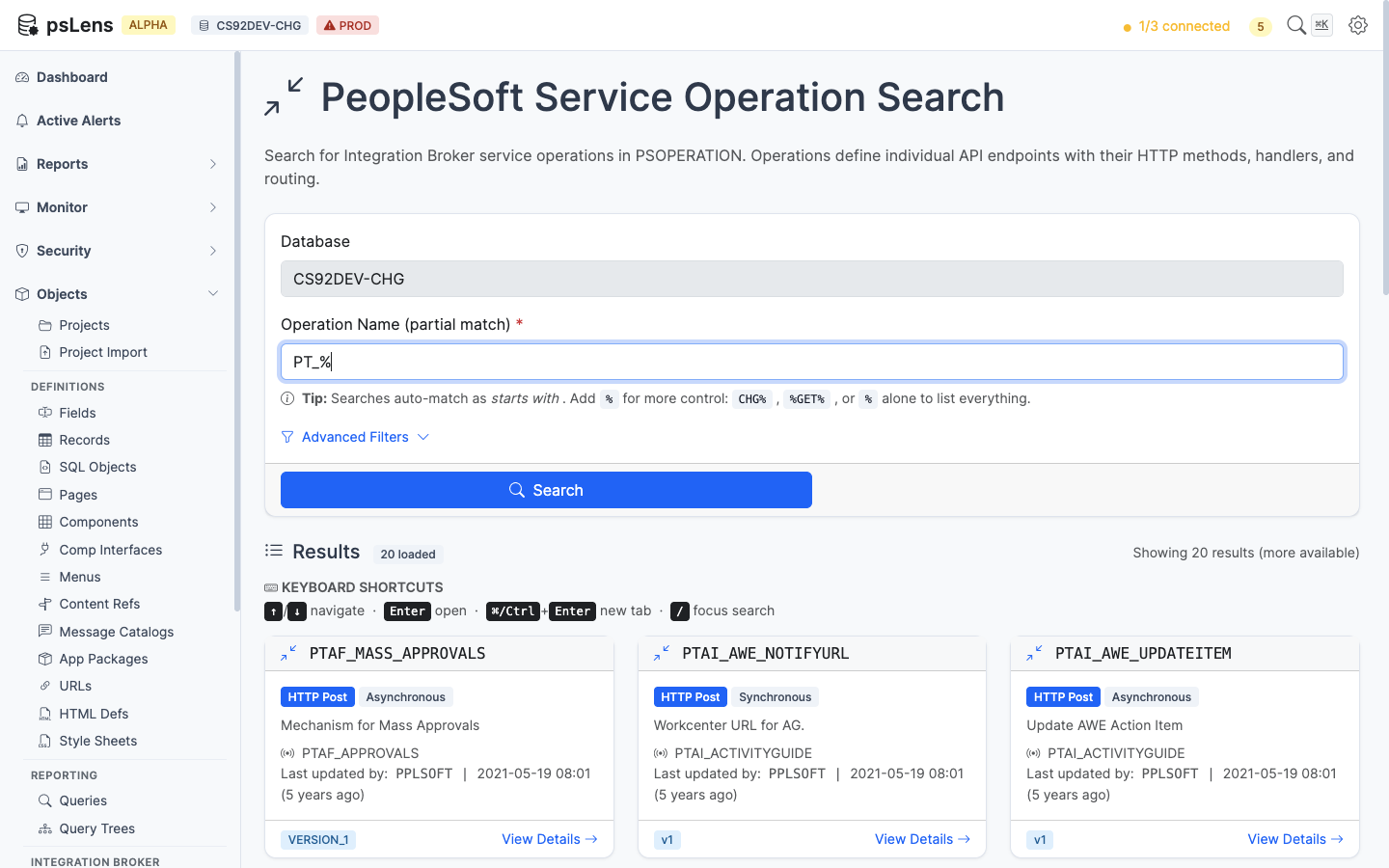Click the Content Refs signpost icon

coord(45,604)
